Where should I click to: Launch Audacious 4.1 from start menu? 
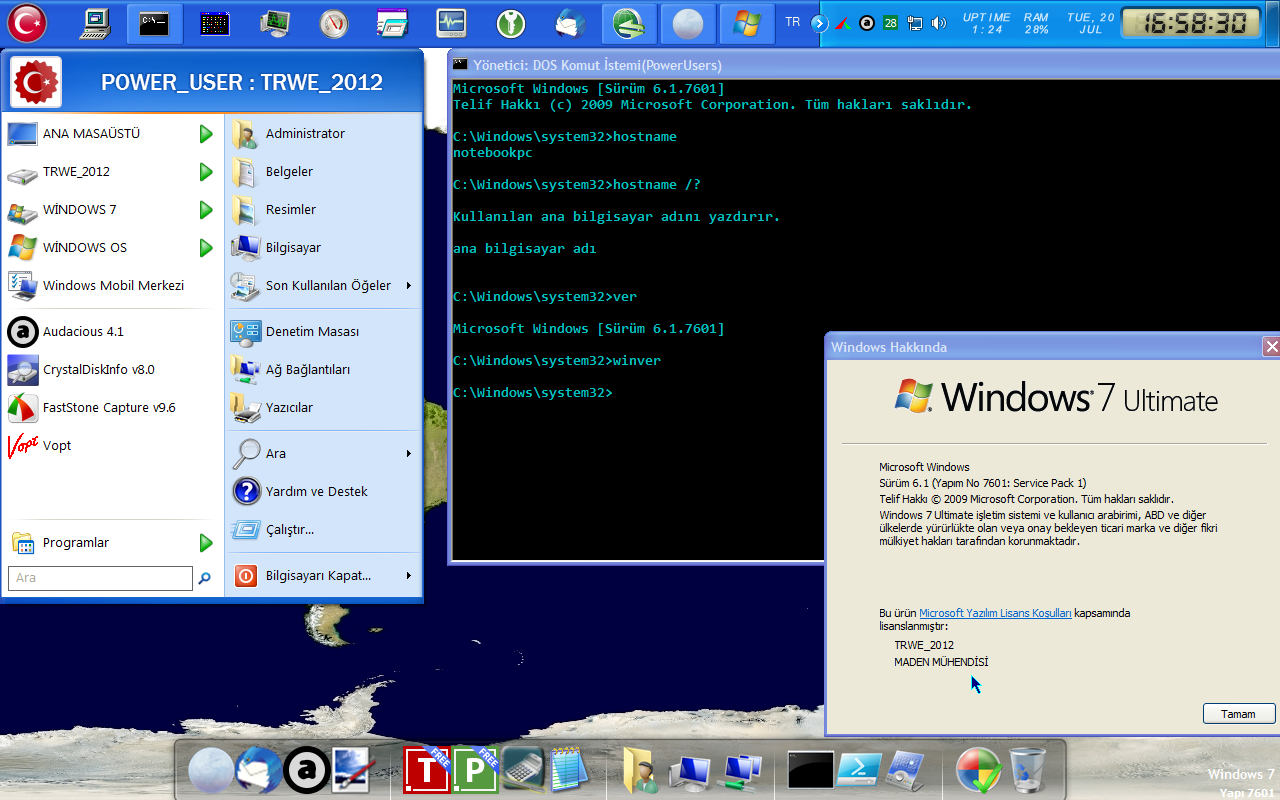pyautogui.click(x=112, y=332)
